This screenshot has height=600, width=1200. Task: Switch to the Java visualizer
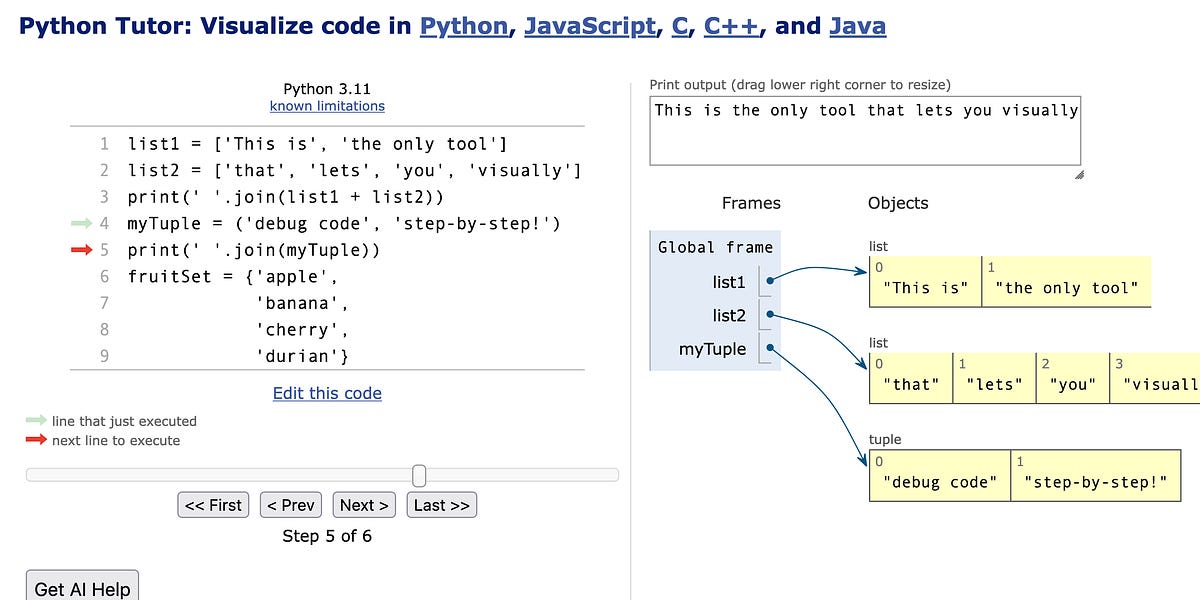[857, 25]
